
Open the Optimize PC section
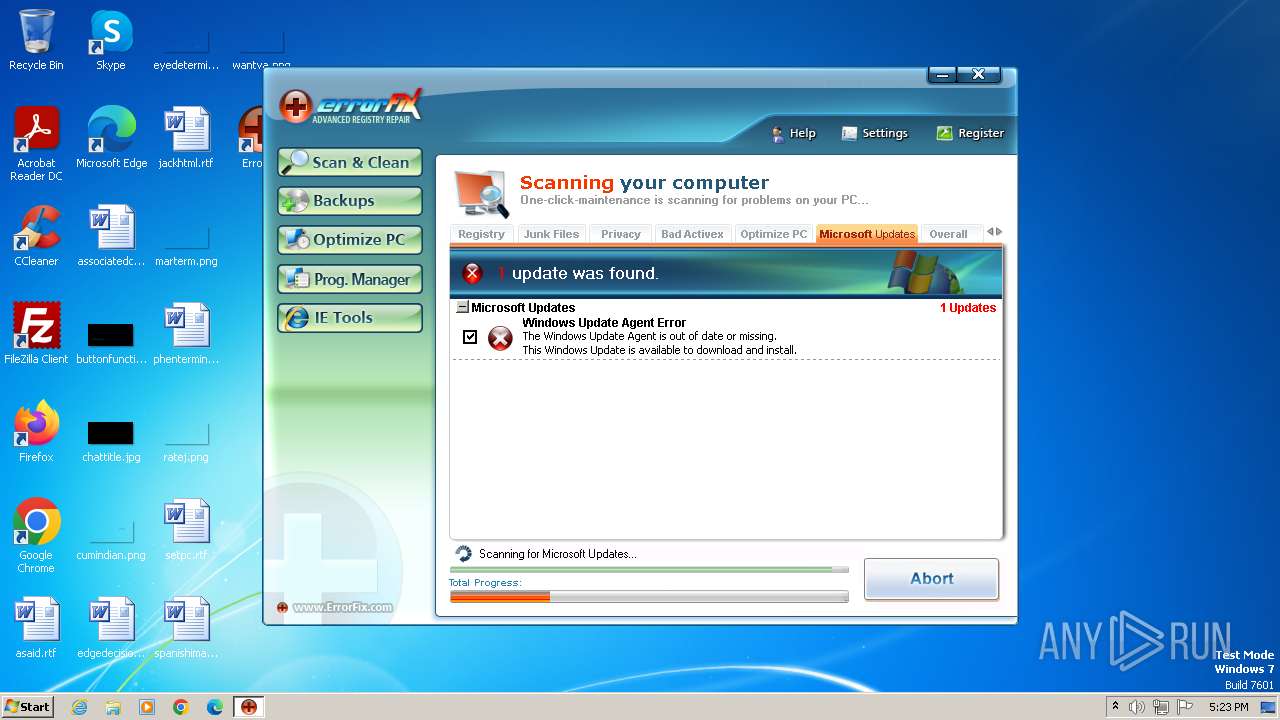[350, 240]
